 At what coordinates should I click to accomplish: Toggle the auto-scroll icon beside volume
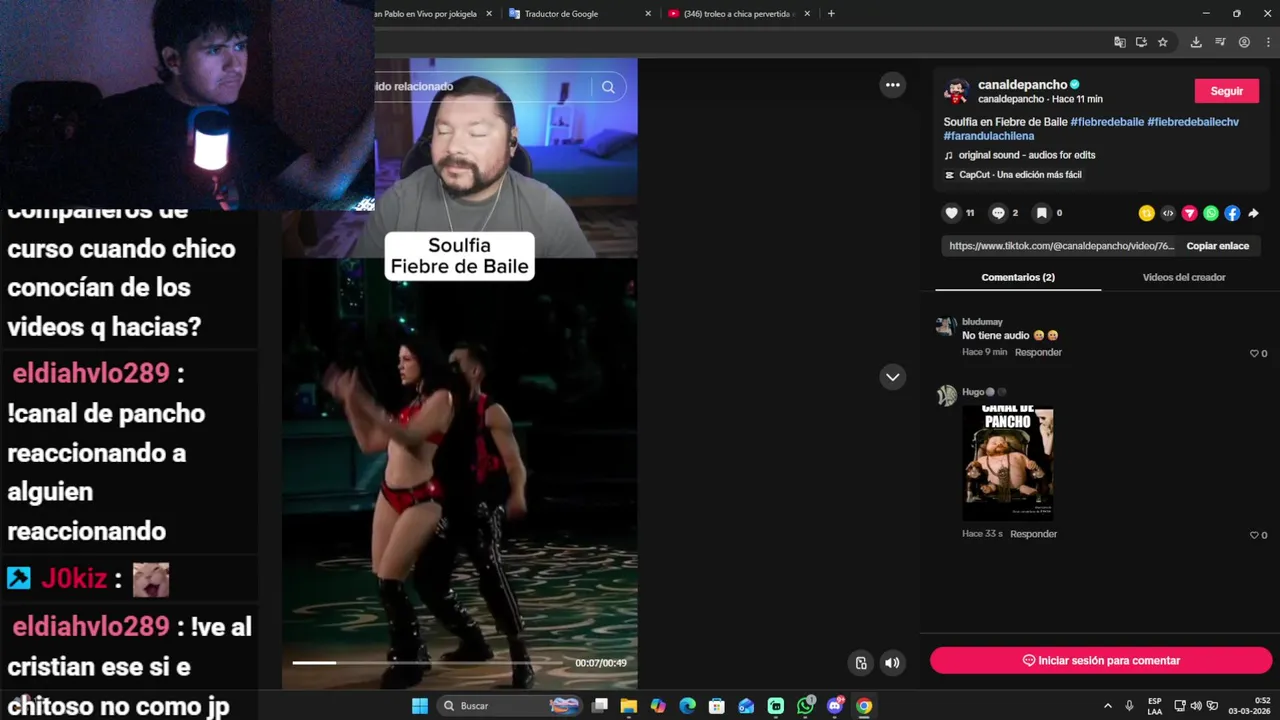pyautogui.click(x=861, y=662)
